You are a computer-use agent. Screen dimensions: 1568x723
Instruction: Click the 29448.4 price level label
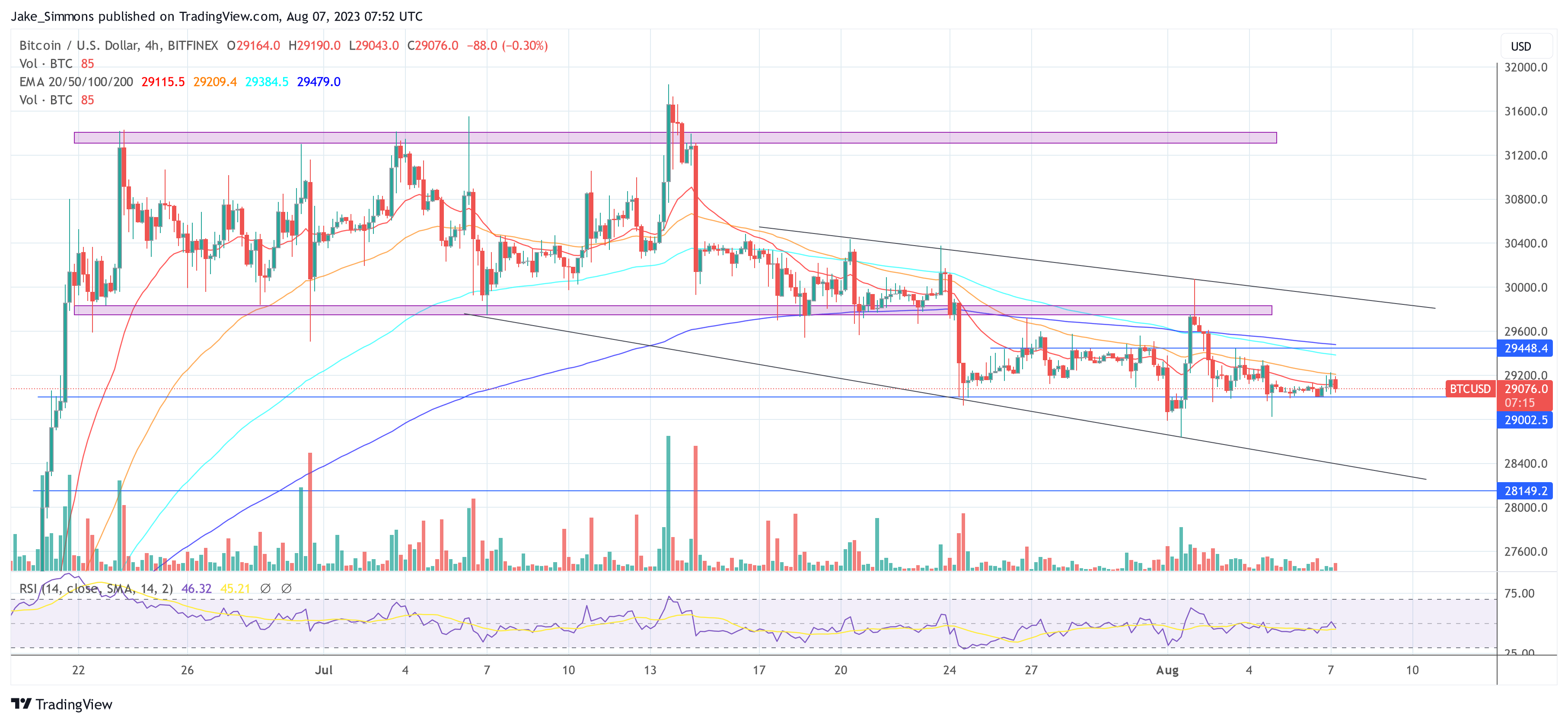[x=1525, y=349]
